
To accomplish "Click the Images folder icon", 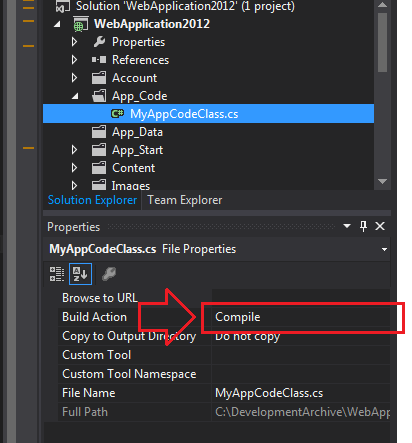I will point(99,185).
